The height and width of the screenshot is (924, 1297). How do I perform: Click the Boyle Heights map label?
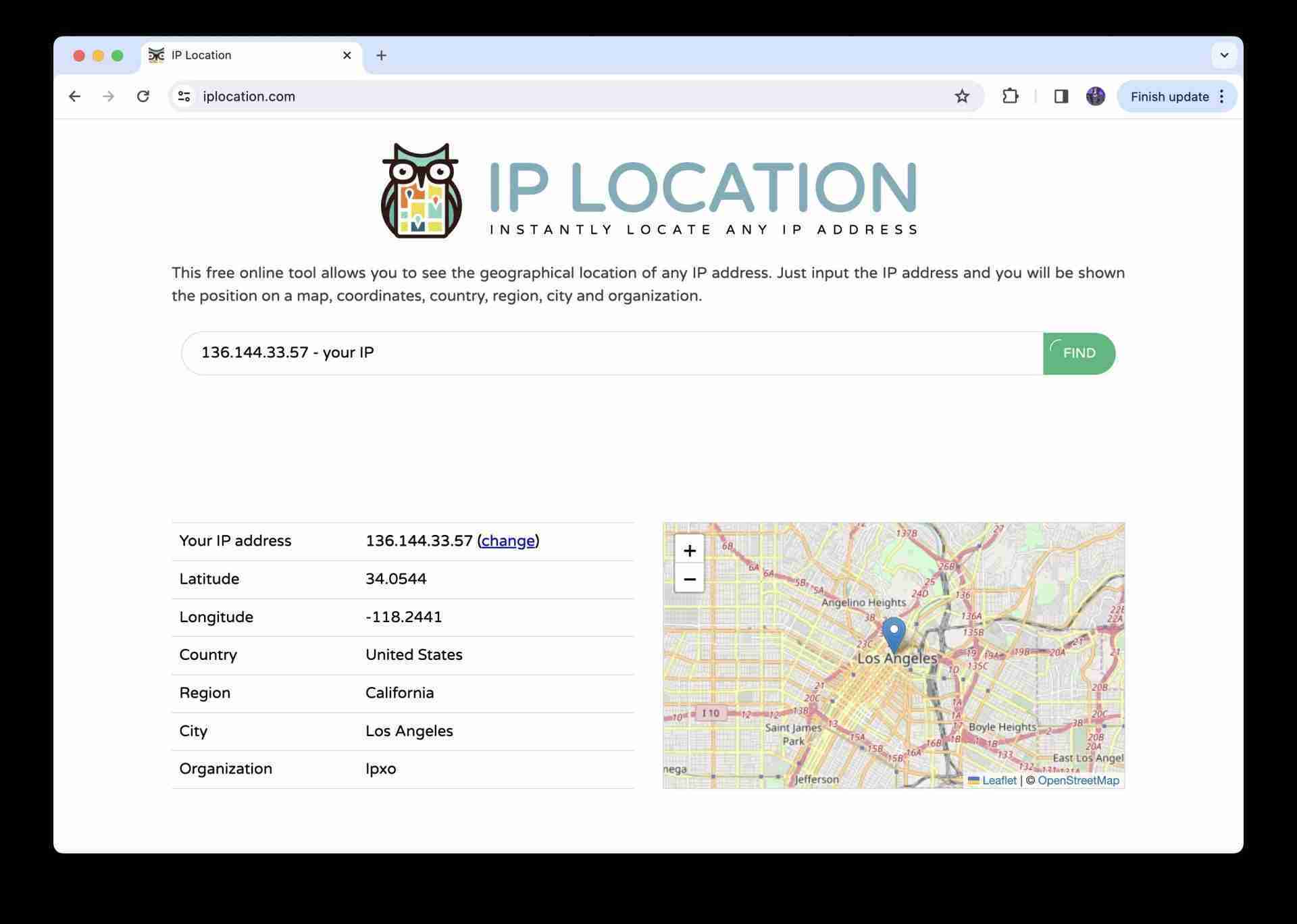tap(1002, 727)
